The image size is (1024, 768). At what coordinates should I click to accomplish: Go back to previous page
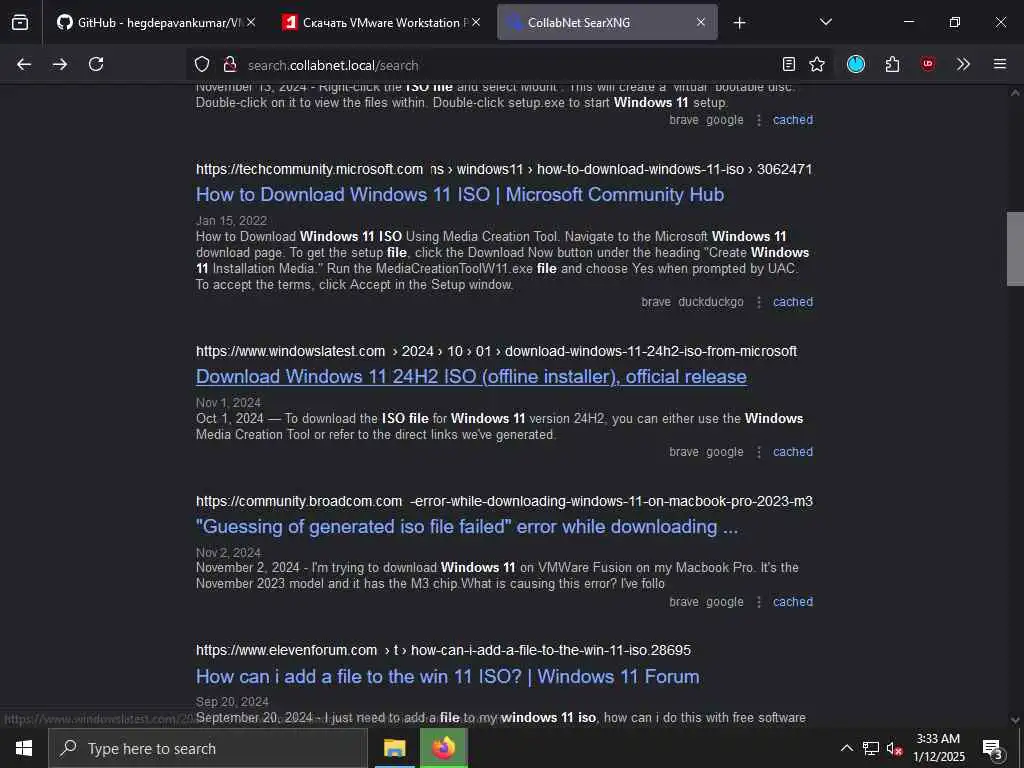click(x=24, y=64)
